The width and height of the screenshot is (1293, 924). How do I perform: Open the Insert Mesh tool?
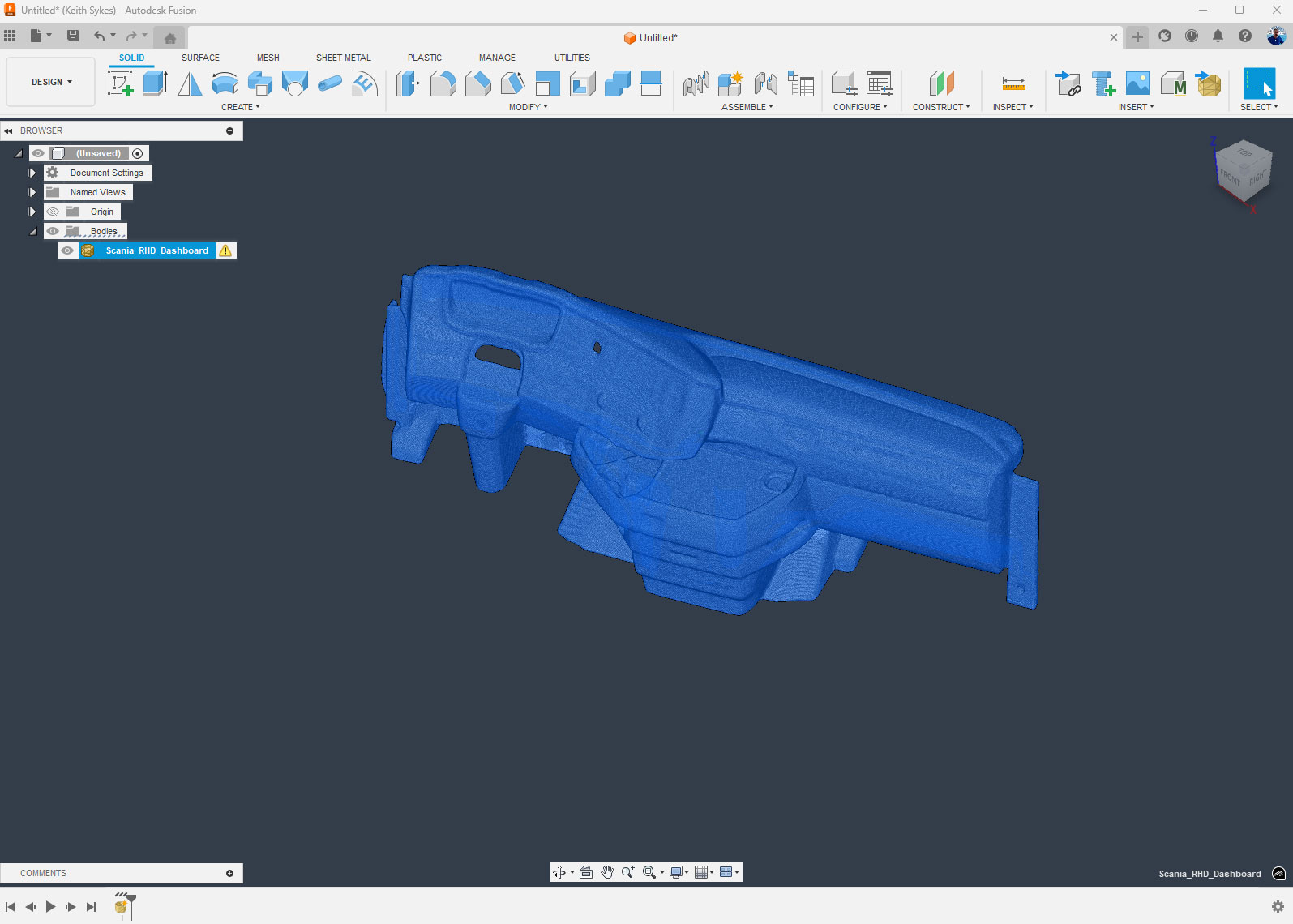(1209, 83)
